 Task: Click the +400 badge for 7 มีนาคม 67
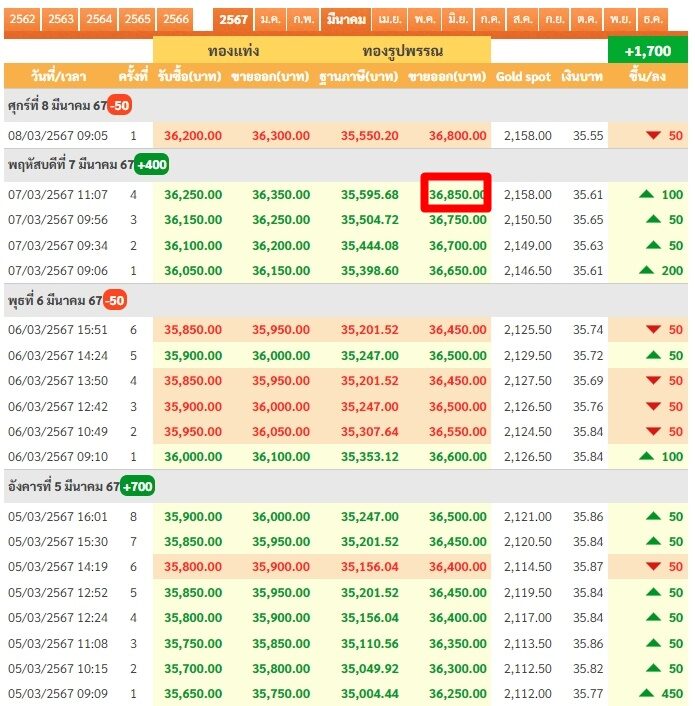[x=151, y=164]
